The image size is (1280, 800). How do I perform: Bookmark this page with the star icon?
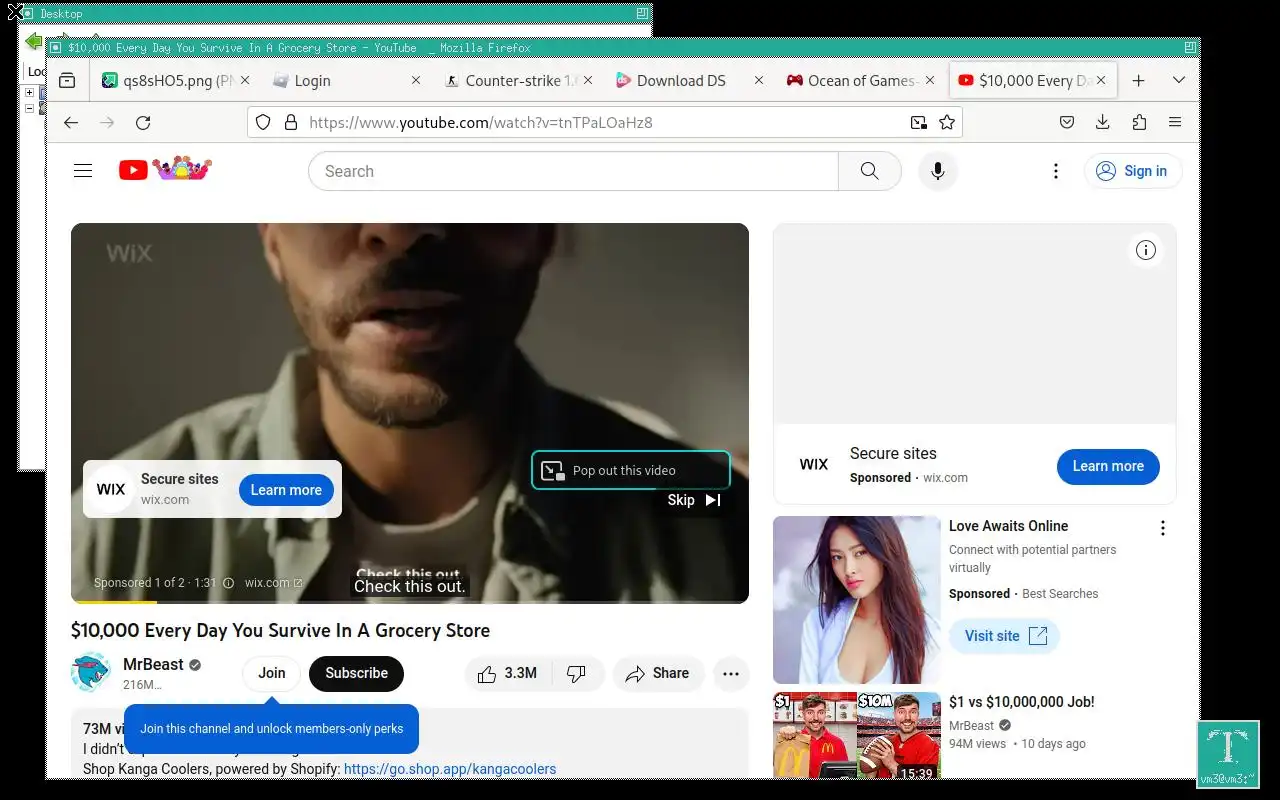click(x=947, y=122)
